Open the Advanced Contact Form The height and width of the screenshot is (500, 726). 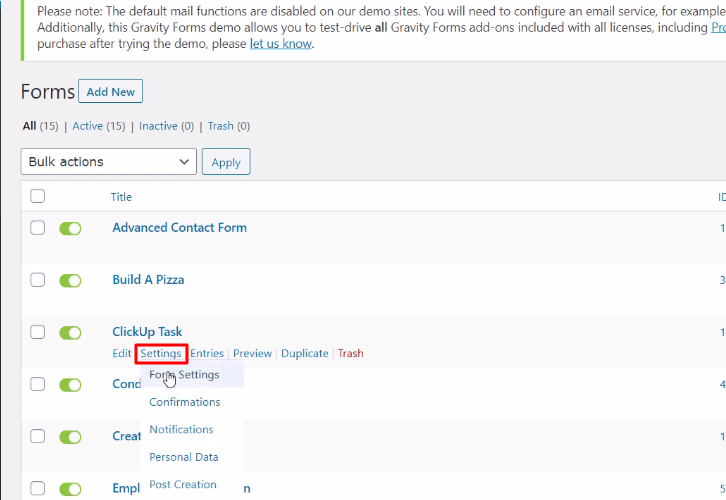click(180, 227)
